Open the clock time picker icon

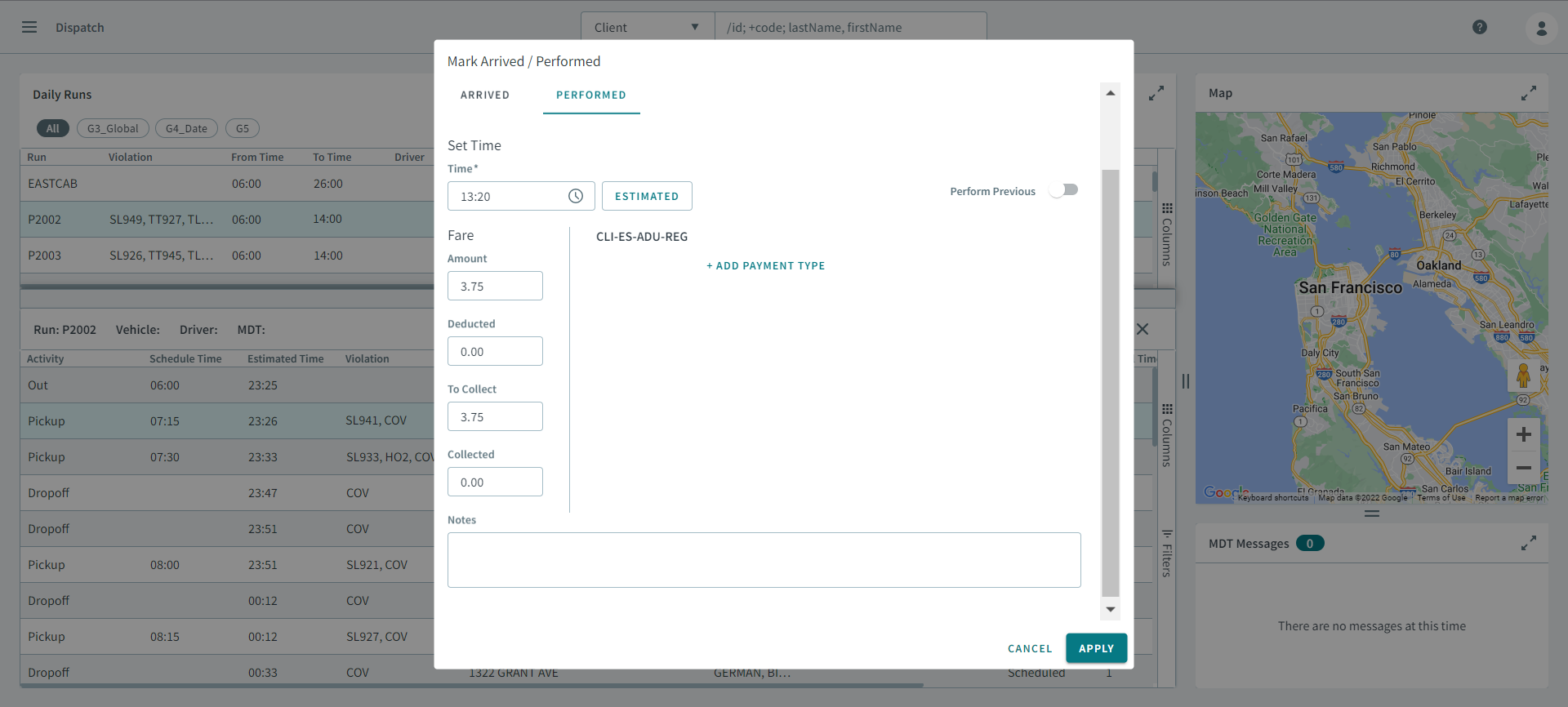[576, 196]
